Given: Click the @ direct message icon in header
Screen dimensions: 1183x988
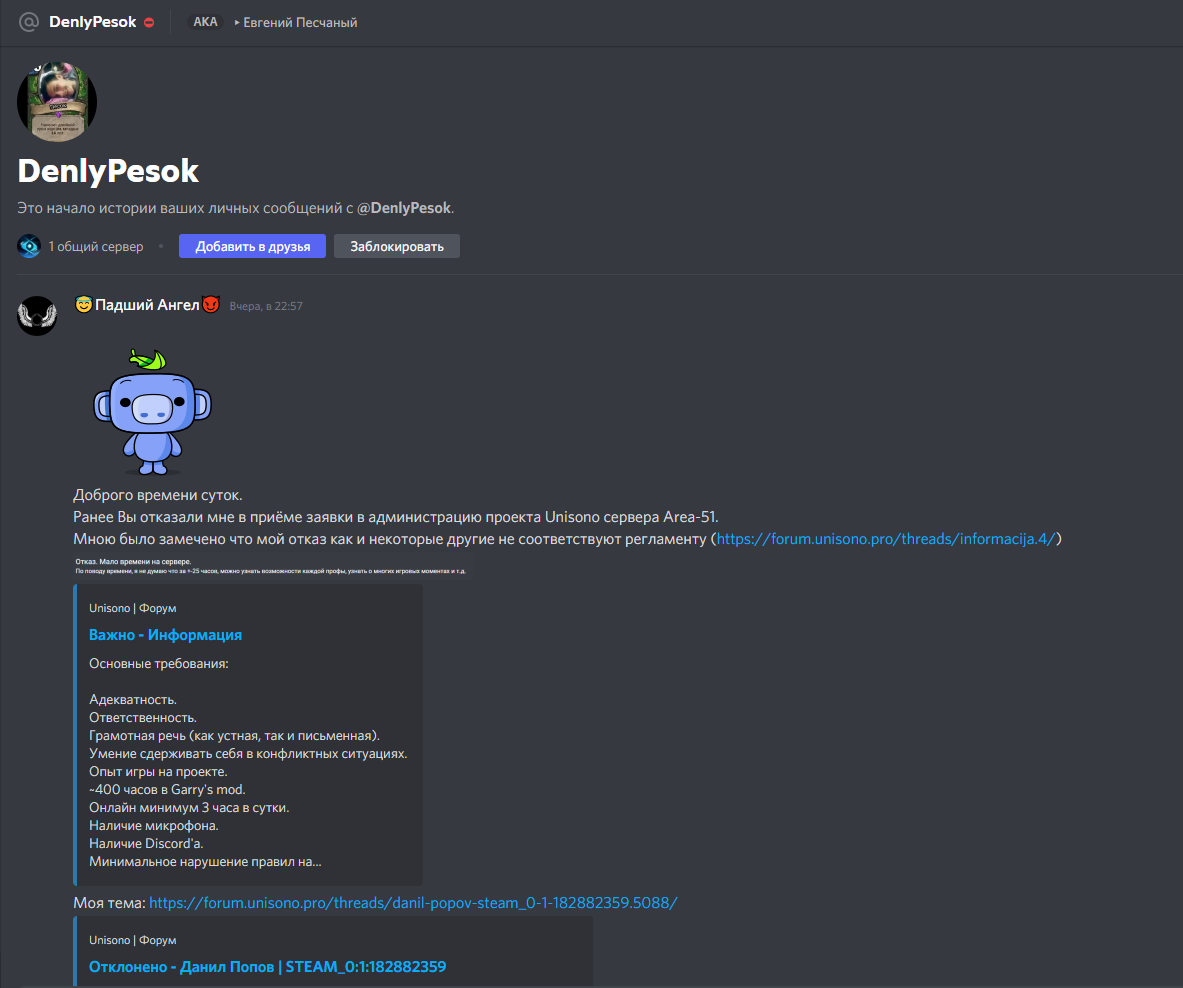Looking at the screenshot, I should pos(29,22).
